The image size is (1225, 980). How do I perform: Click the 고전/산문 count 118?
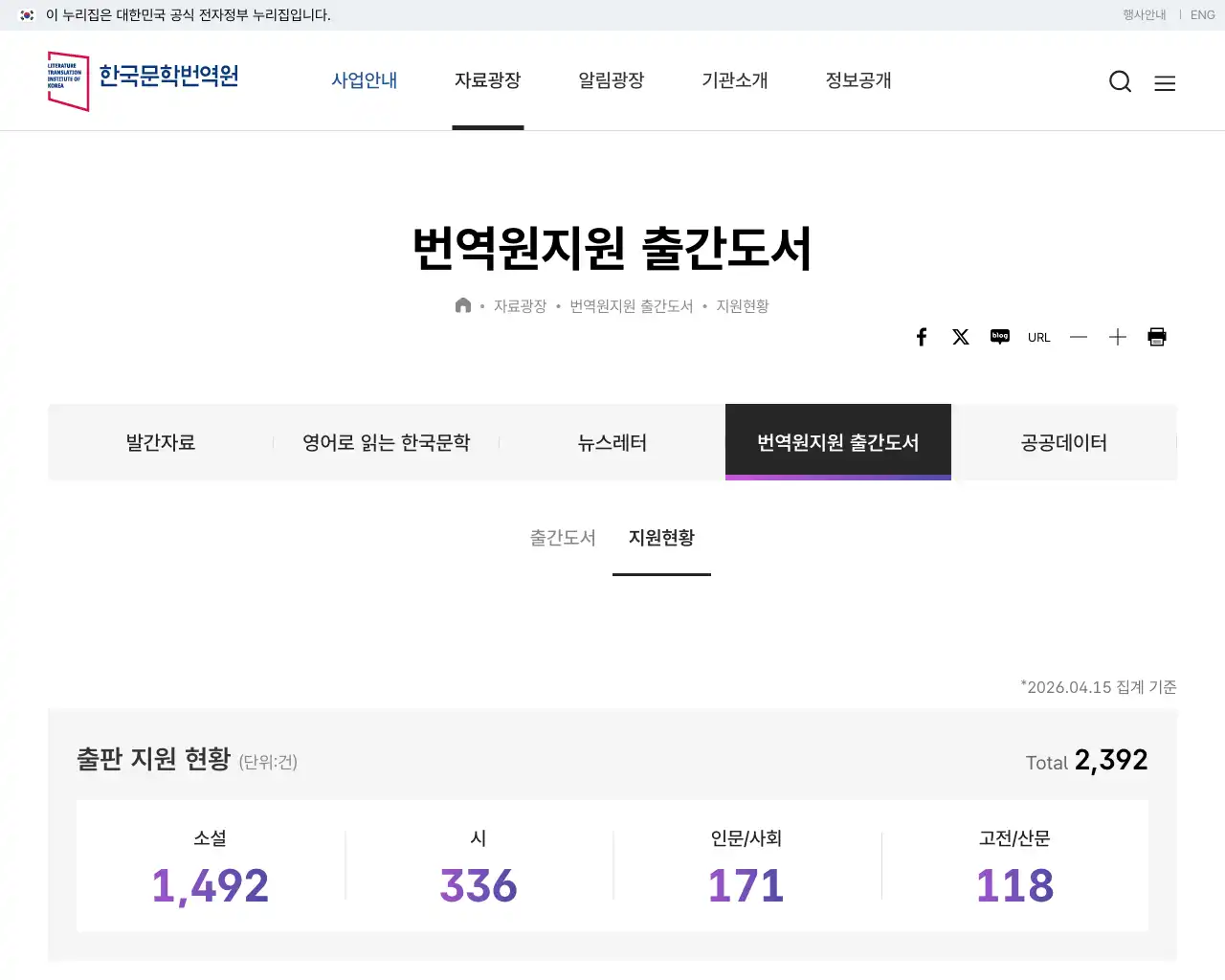click(x=1014, y=885)
